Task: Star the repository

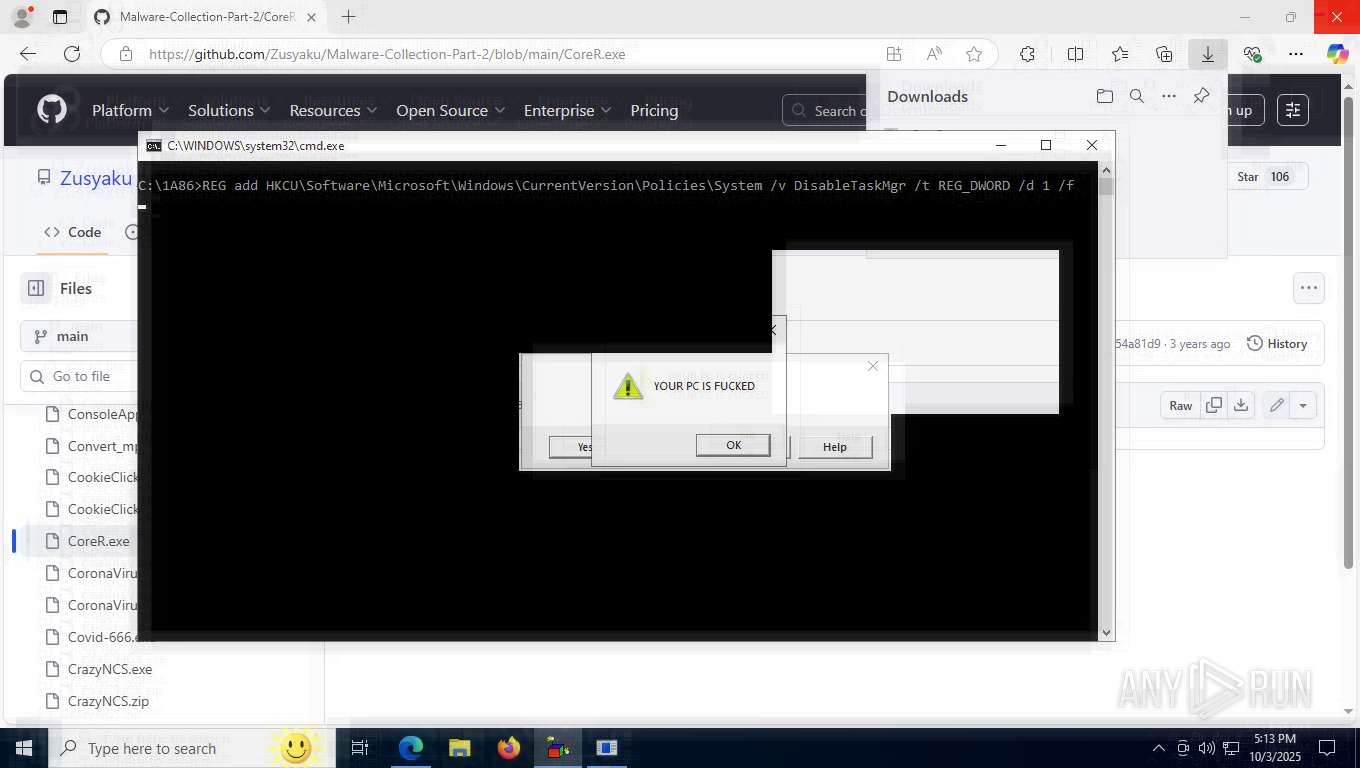Action: (x=1265, y=177)
